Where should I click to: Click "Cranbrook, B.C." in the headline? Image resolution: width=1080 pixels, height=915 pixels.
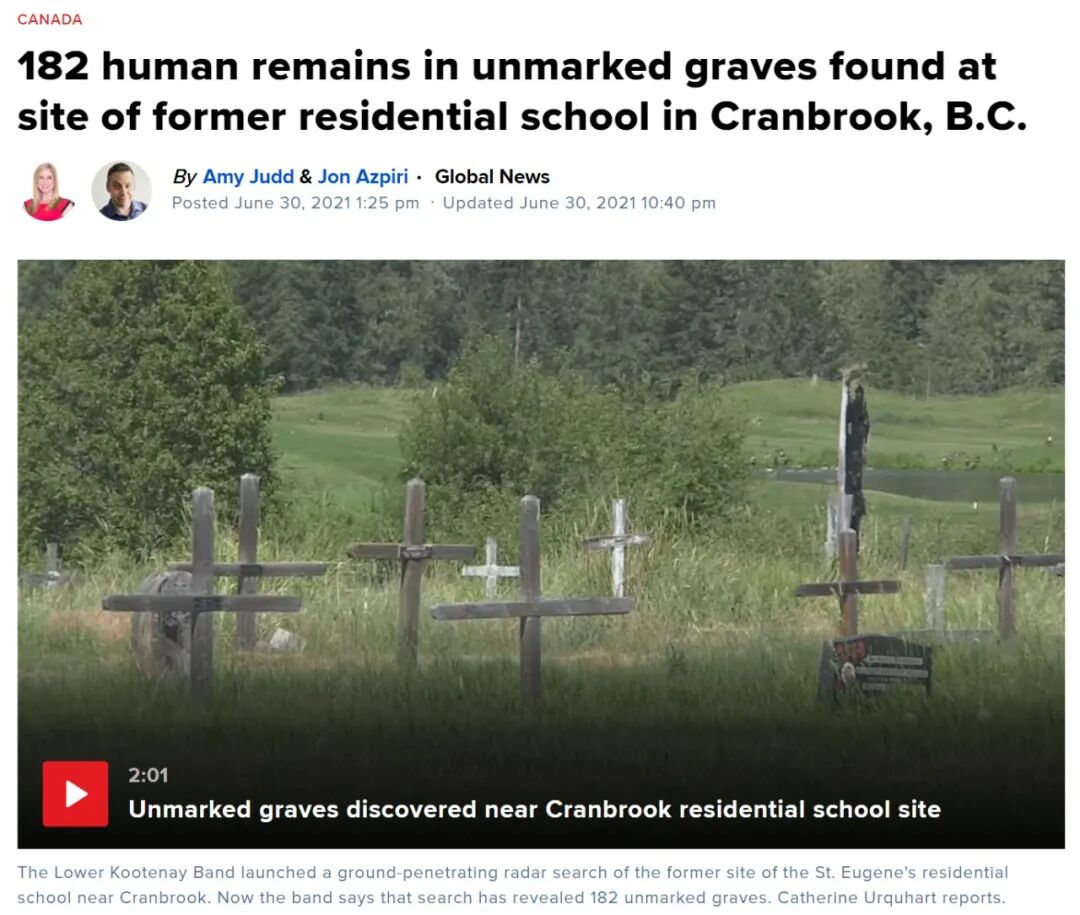point(868,116)
